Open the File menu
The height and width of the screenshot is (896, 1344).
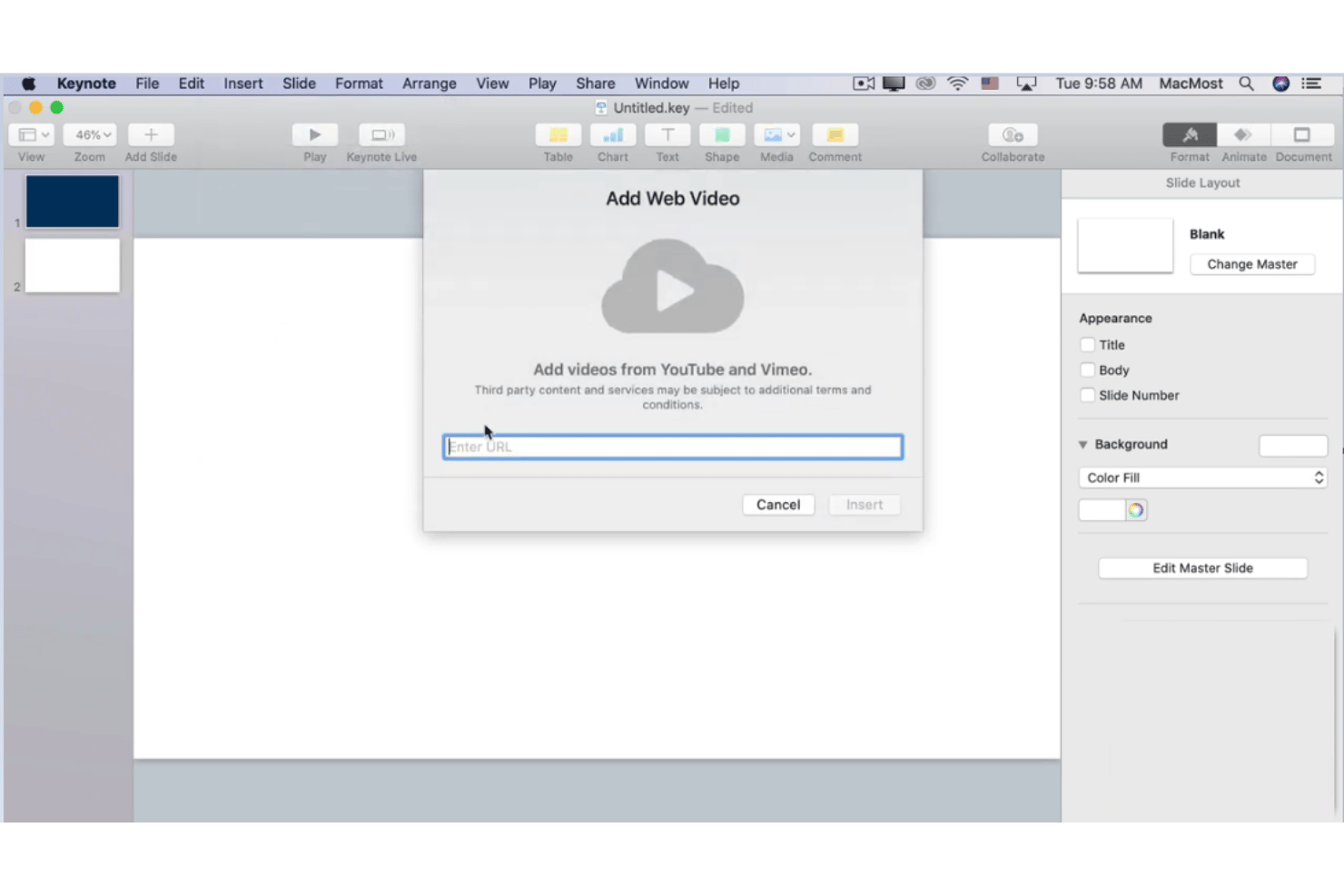[147, 84]
